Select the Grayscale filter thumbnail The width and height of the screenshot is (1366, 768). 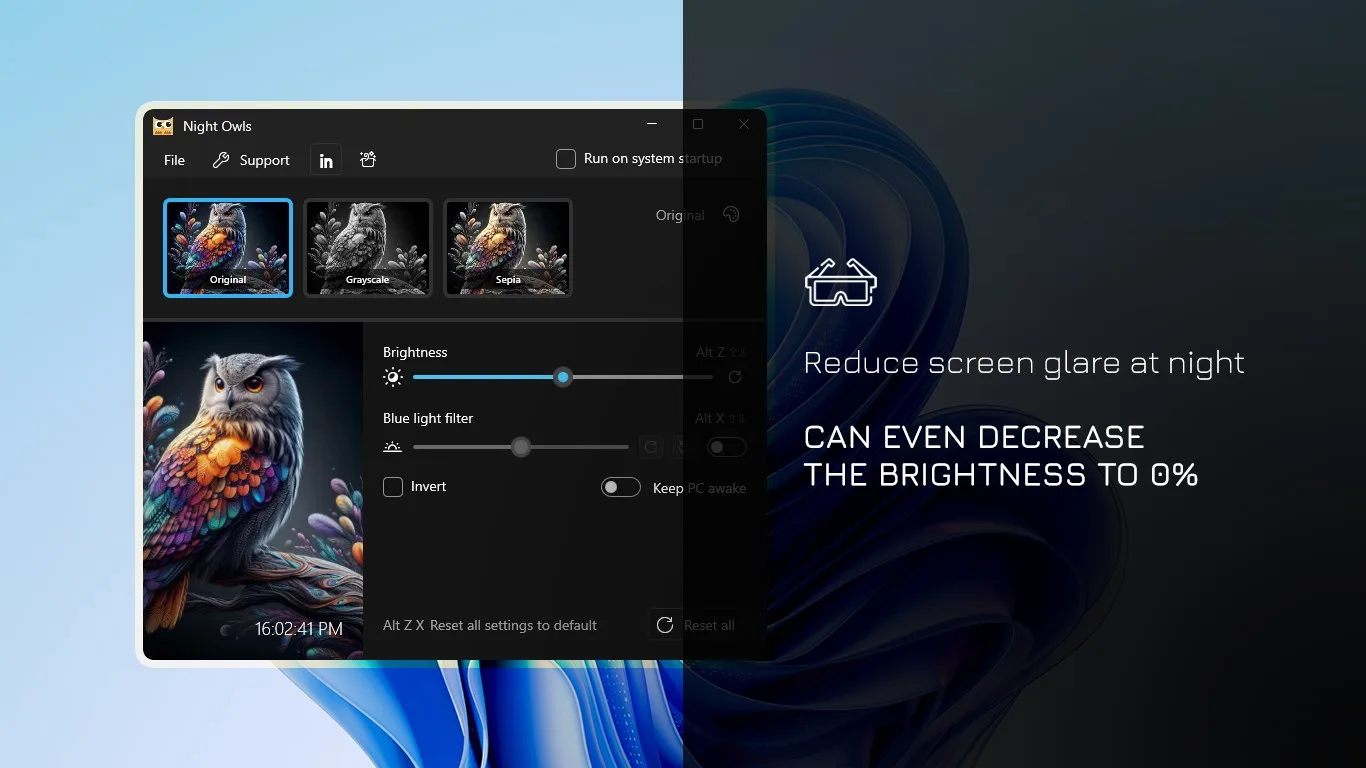368,248
